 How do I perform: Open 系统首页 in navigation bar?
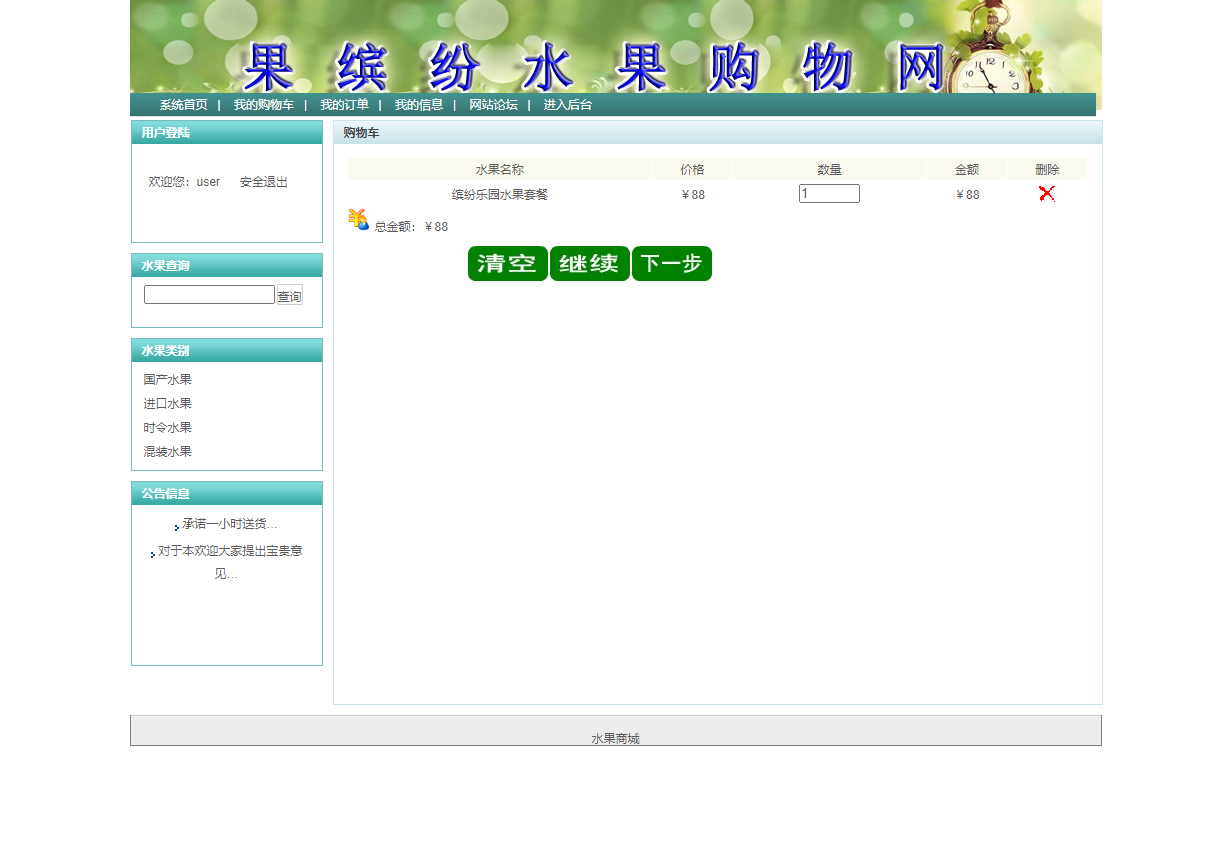(184, 105)
